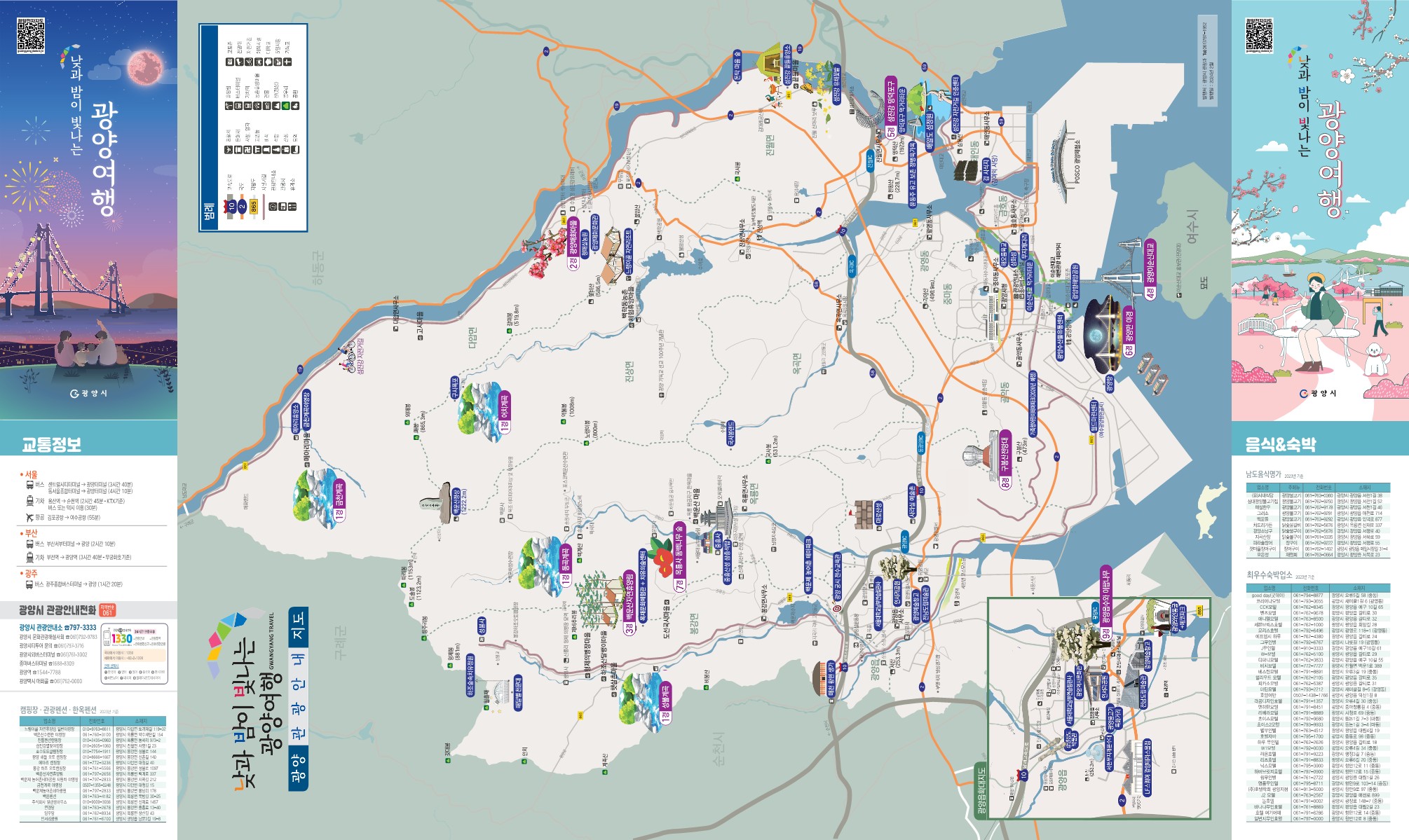Click the QR code on the pink cover panel

click(1259, 35)
